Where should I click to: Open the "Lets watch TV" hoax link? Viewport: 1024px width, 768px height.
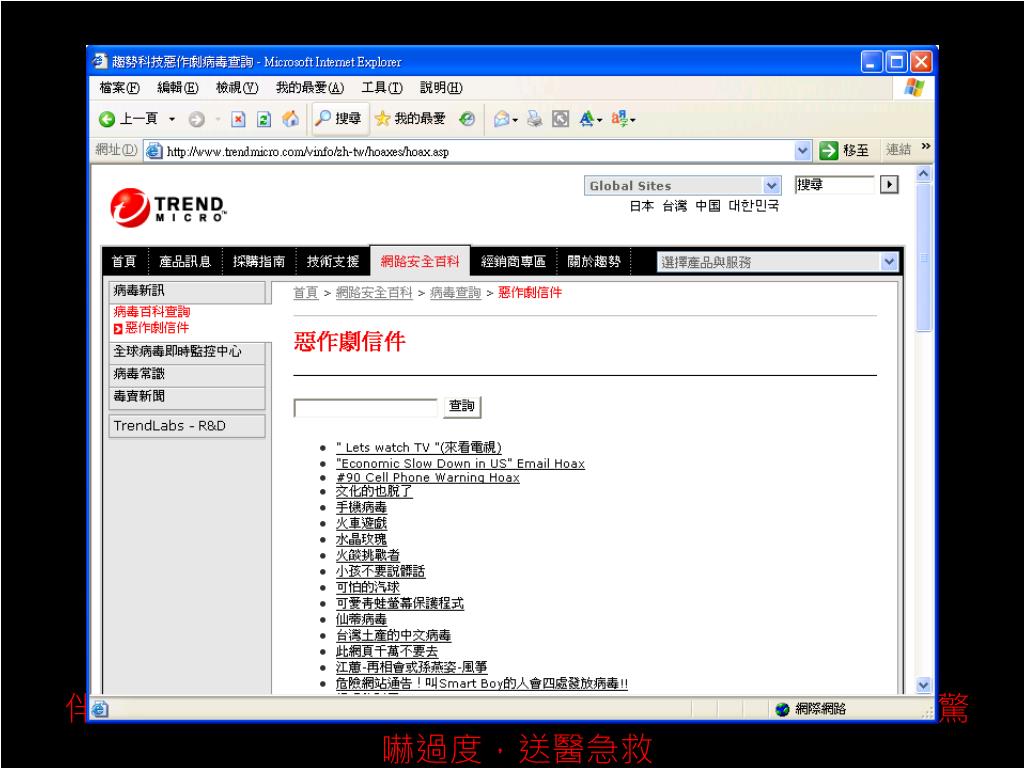(x=419, y=447)
